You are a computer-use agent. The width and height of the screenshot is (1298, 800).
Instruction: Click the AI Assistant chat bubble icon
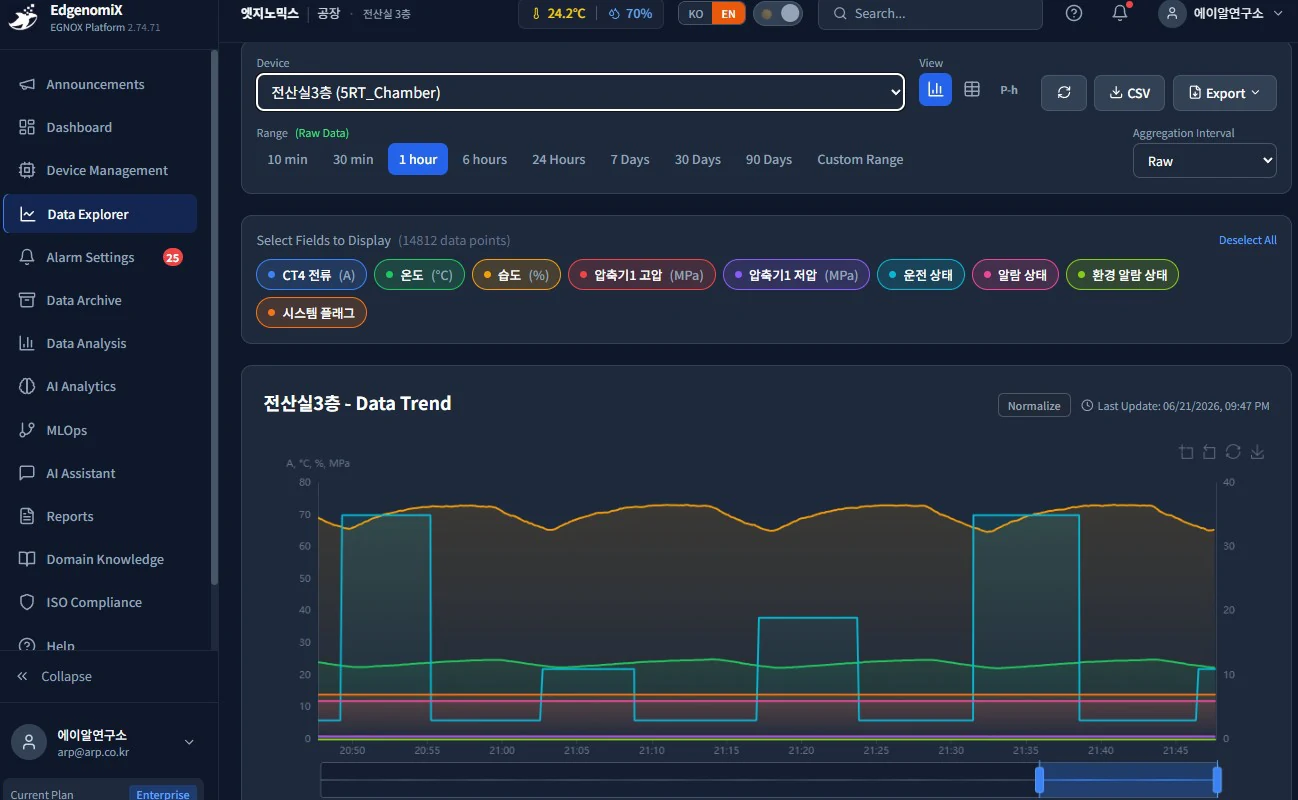27,473
